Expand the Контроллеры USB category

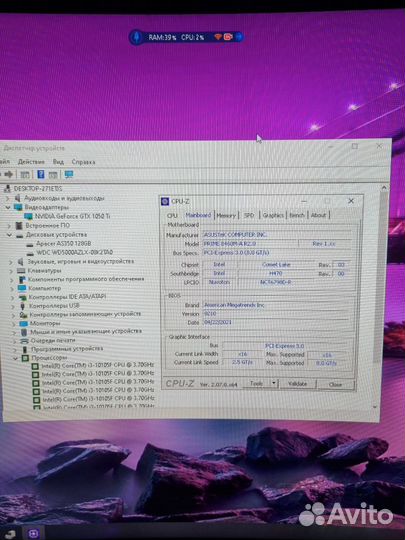[x=13, y=306]
